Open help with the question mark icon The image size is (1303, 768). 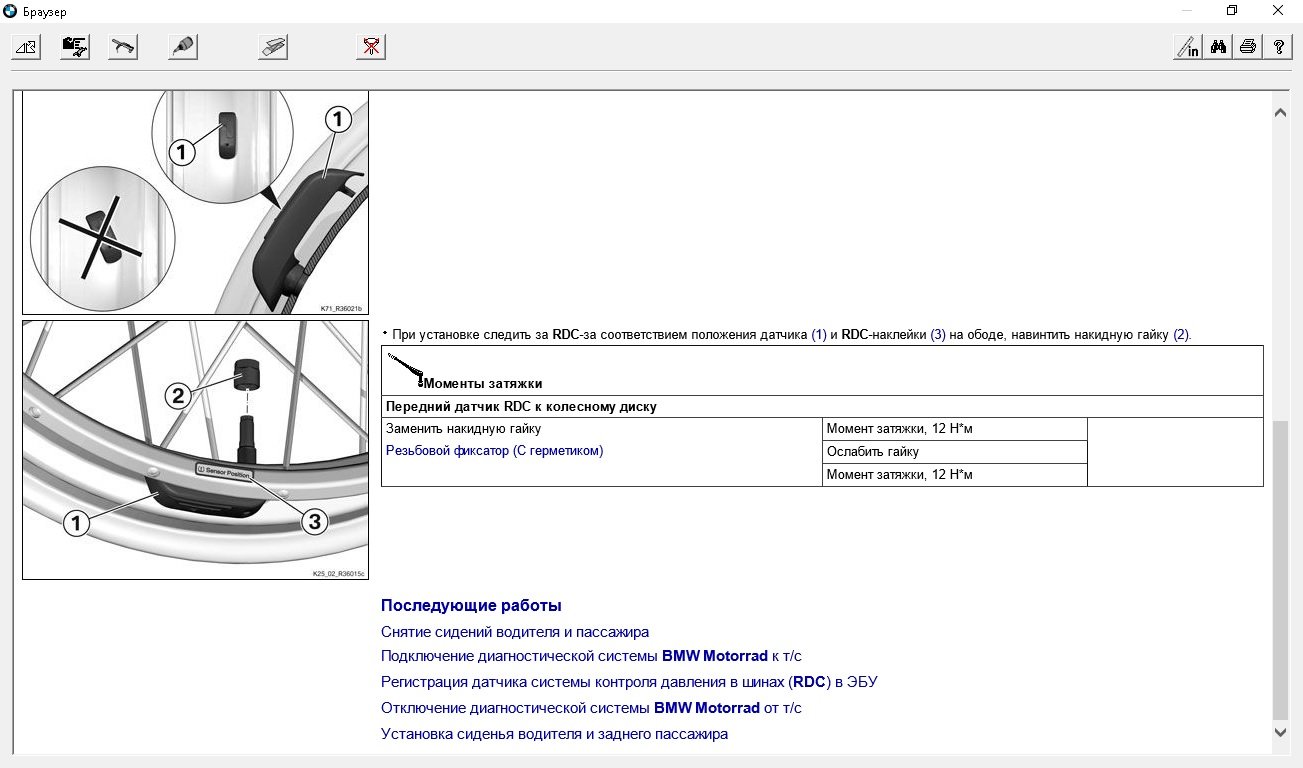pos(1278,47)
